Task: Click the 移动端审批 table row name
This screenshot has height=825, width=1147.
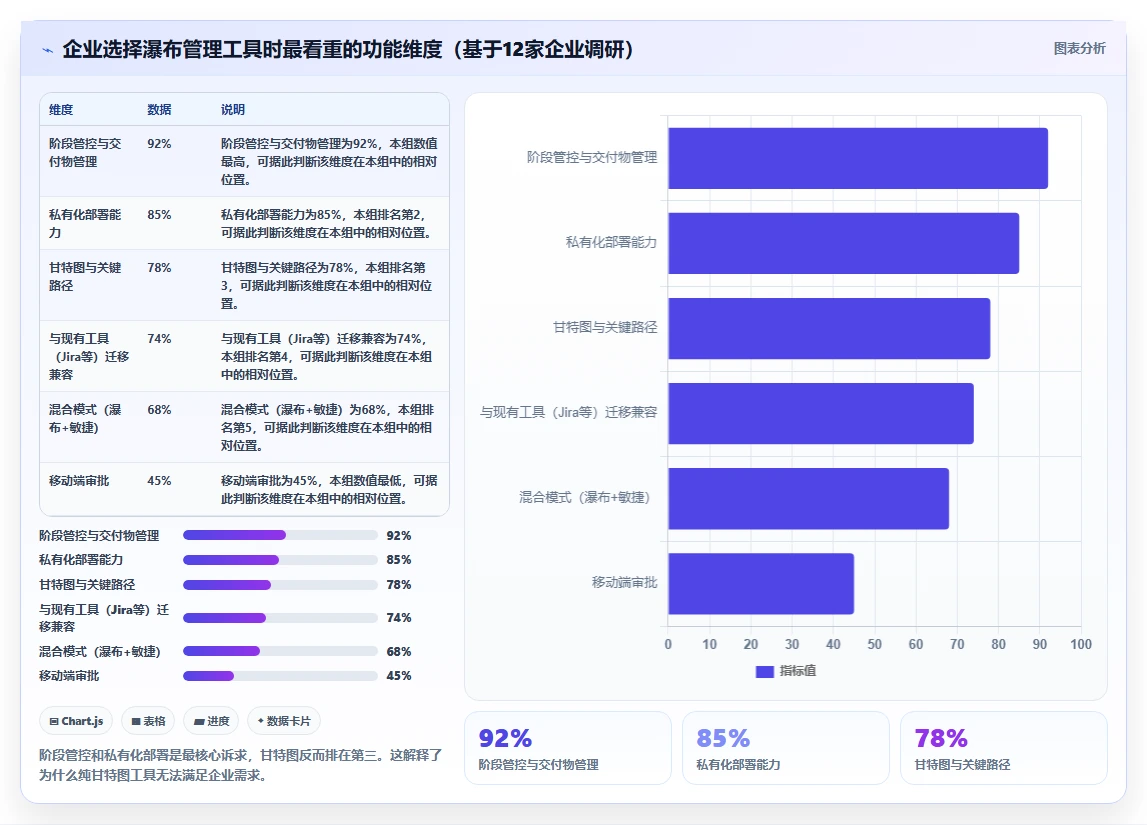Action: point(79,481)
